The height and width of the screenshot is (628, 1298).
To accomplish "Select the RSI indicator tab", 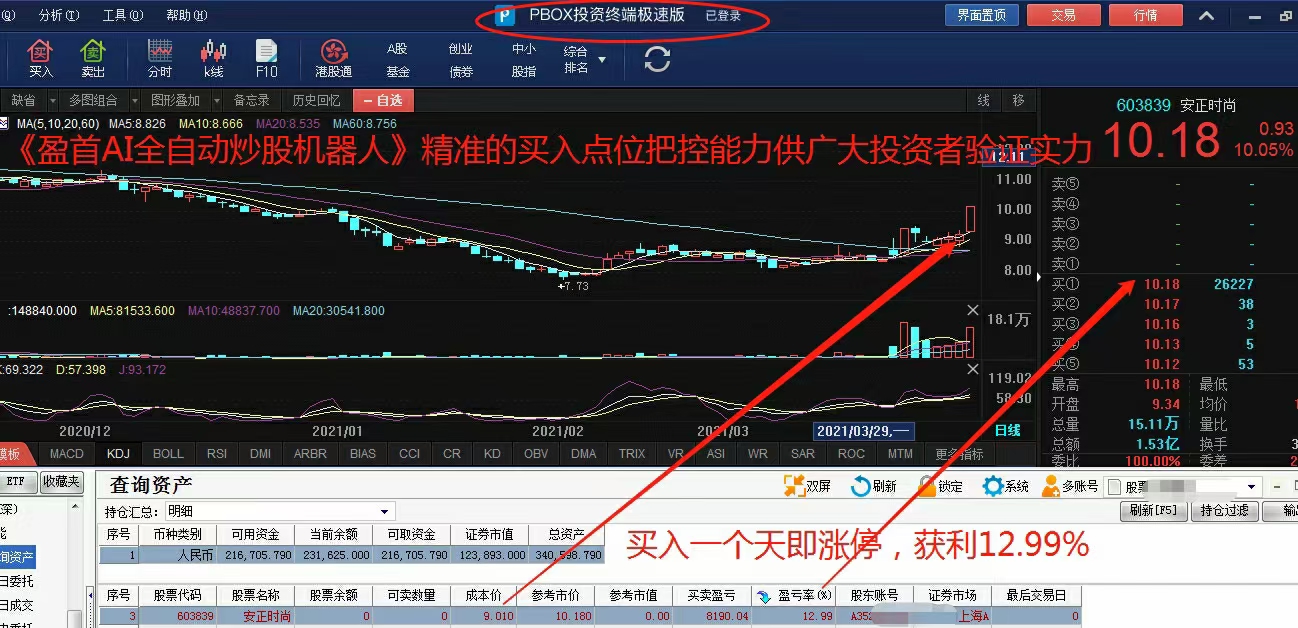I will point(217,454).
